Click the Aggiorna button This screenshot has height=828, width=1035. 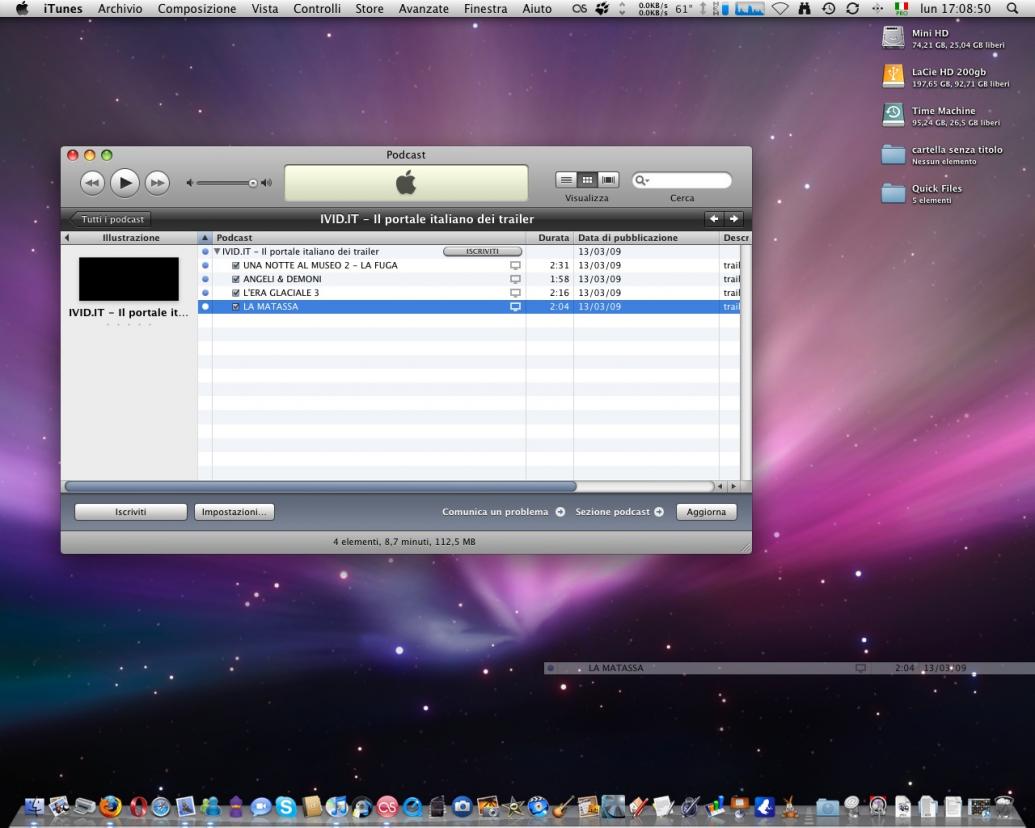(706, 512)
